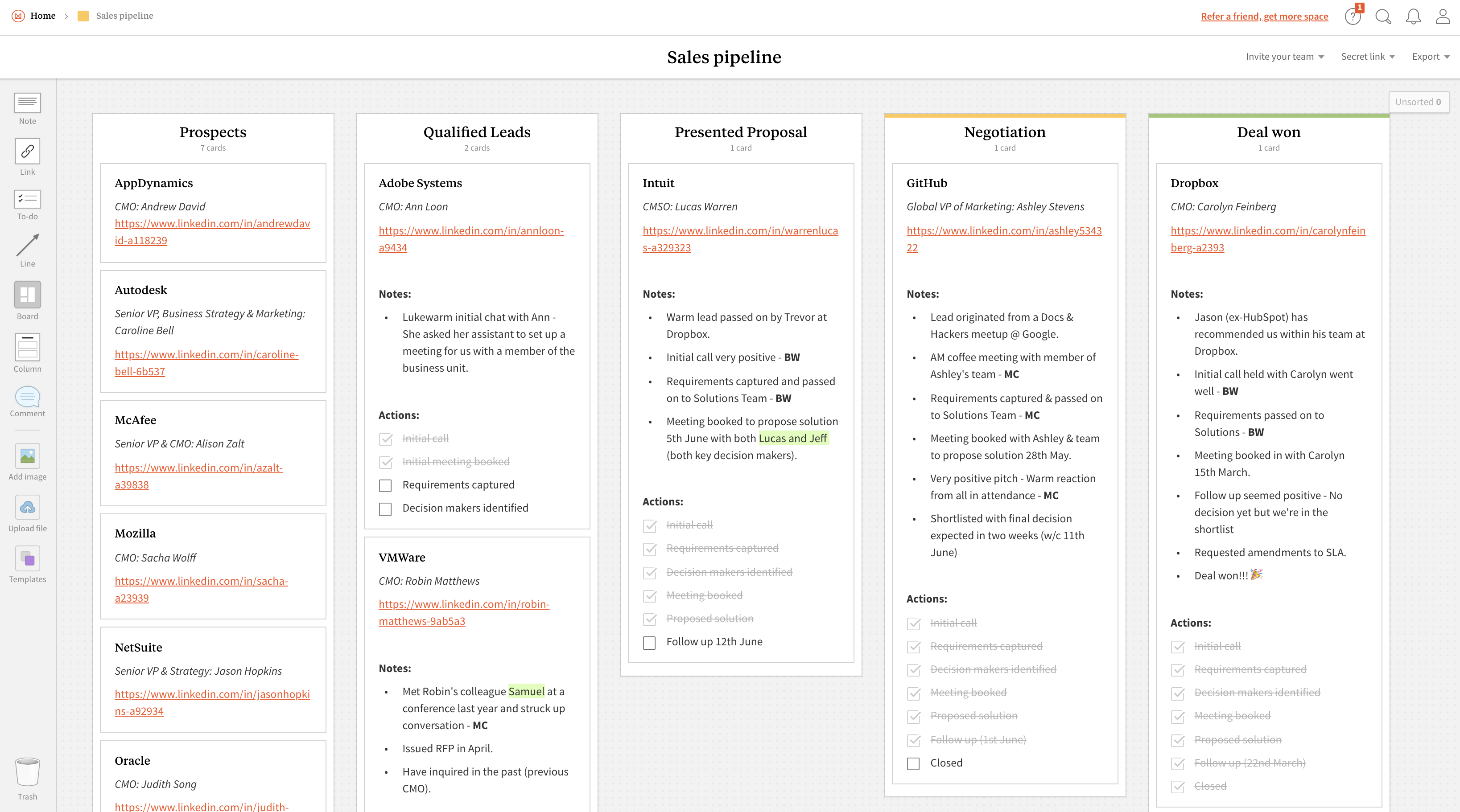Select the NetSuite card title

pos(138,647)
